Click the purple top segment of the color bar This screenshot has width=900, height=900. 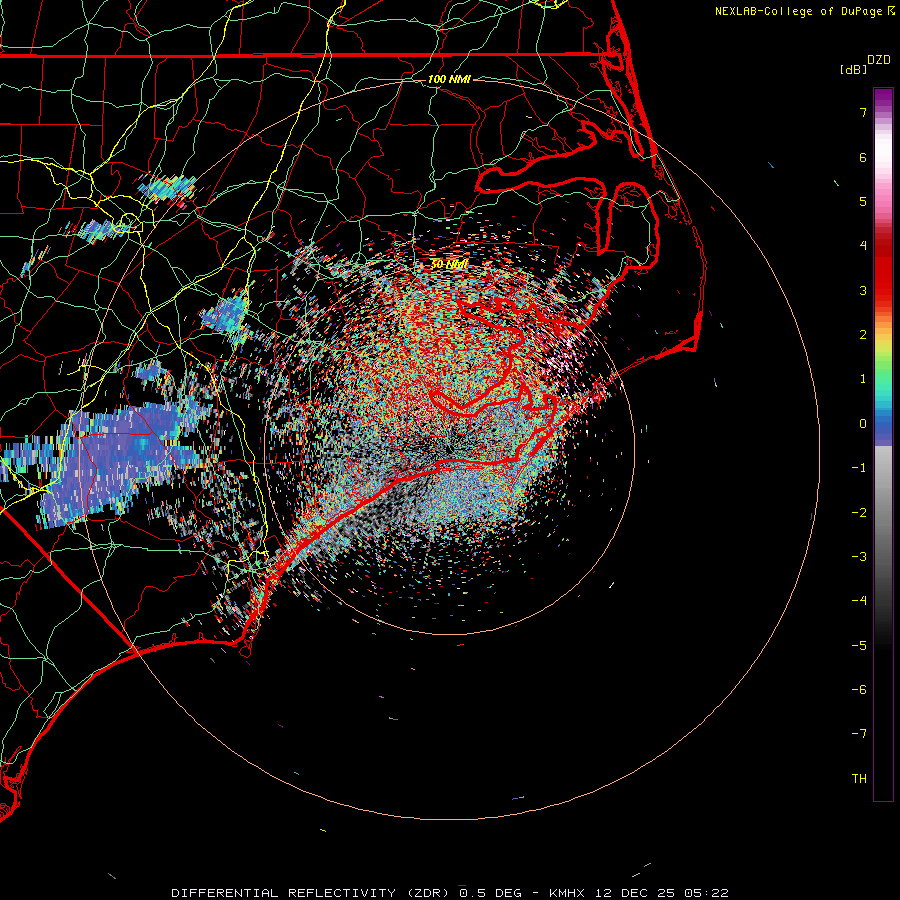(x=883, y=98)
